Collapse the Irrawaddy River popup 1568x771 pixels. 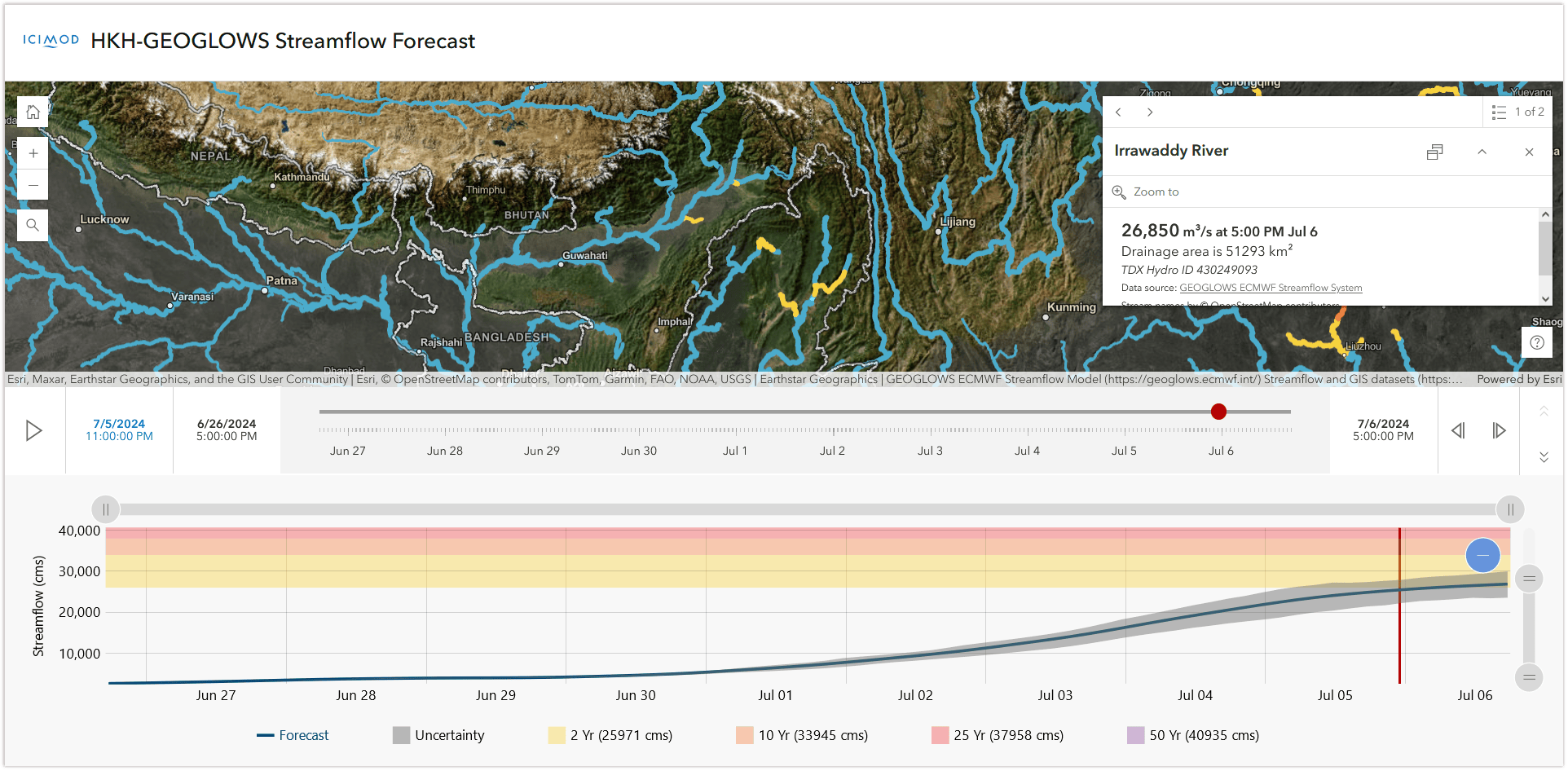tap(1482, 152)
